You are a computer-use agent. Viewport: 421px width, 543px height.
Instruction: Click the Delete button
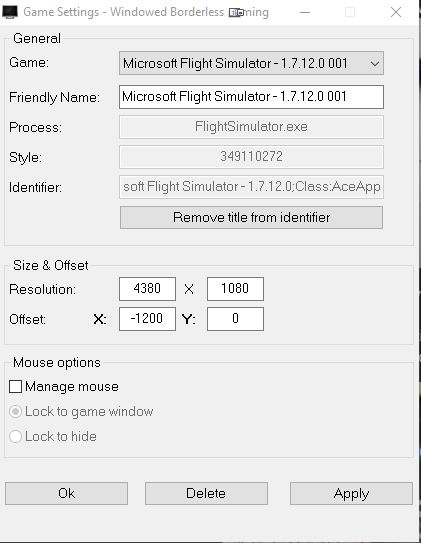pyautogui.click(x=206, y=493)
